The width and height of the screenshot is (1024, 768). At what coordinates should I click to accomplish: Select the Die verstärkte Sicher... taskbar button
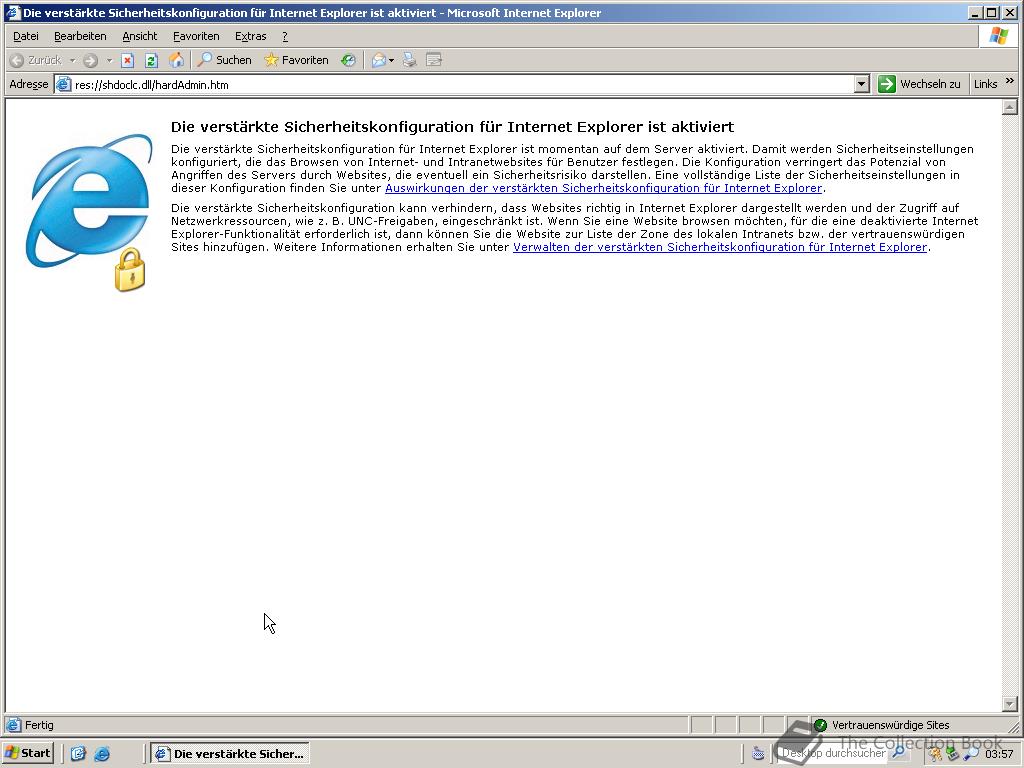click(x=230, y=754)
